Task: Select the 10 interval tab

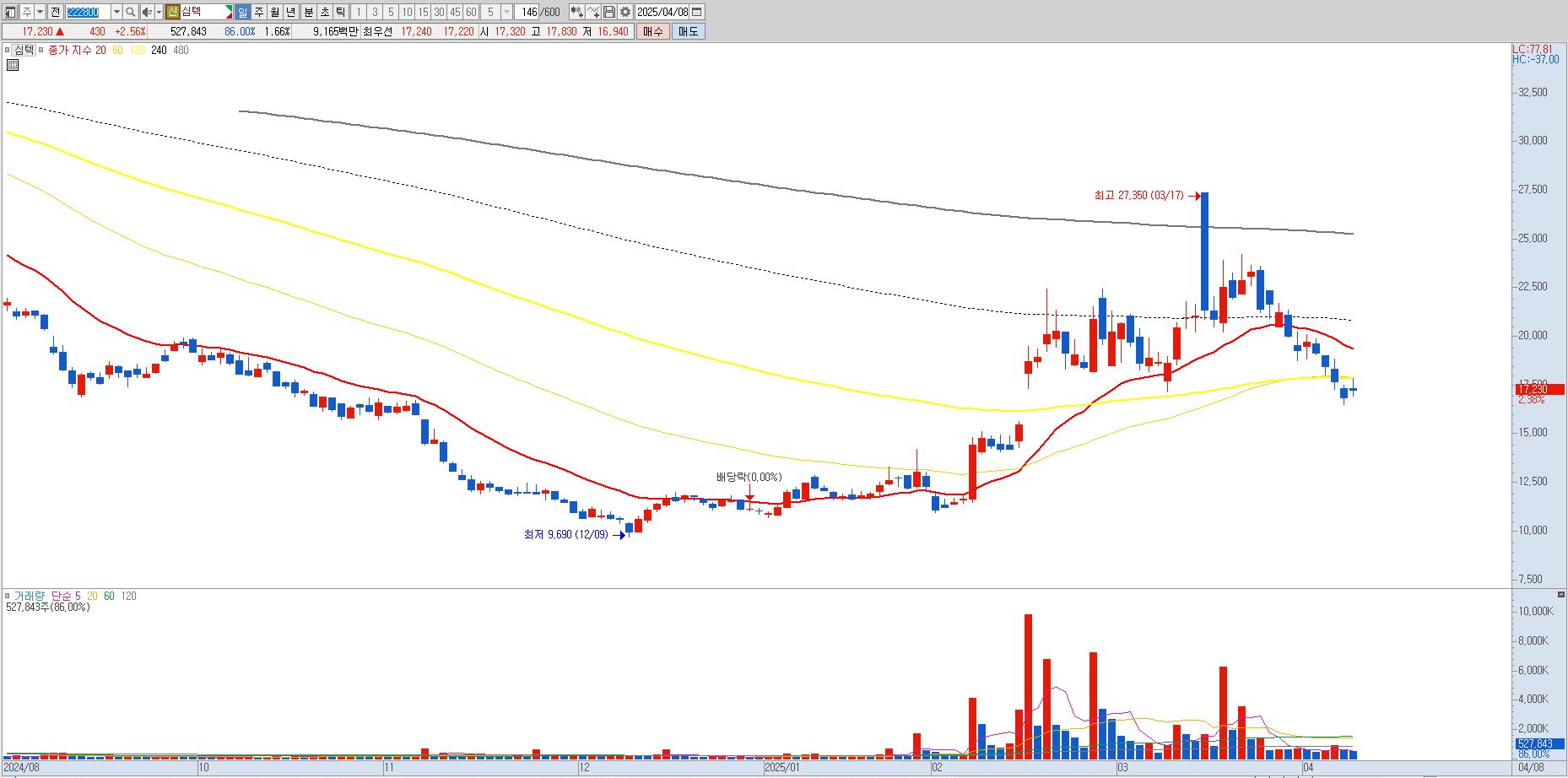Action: [407, 12]
